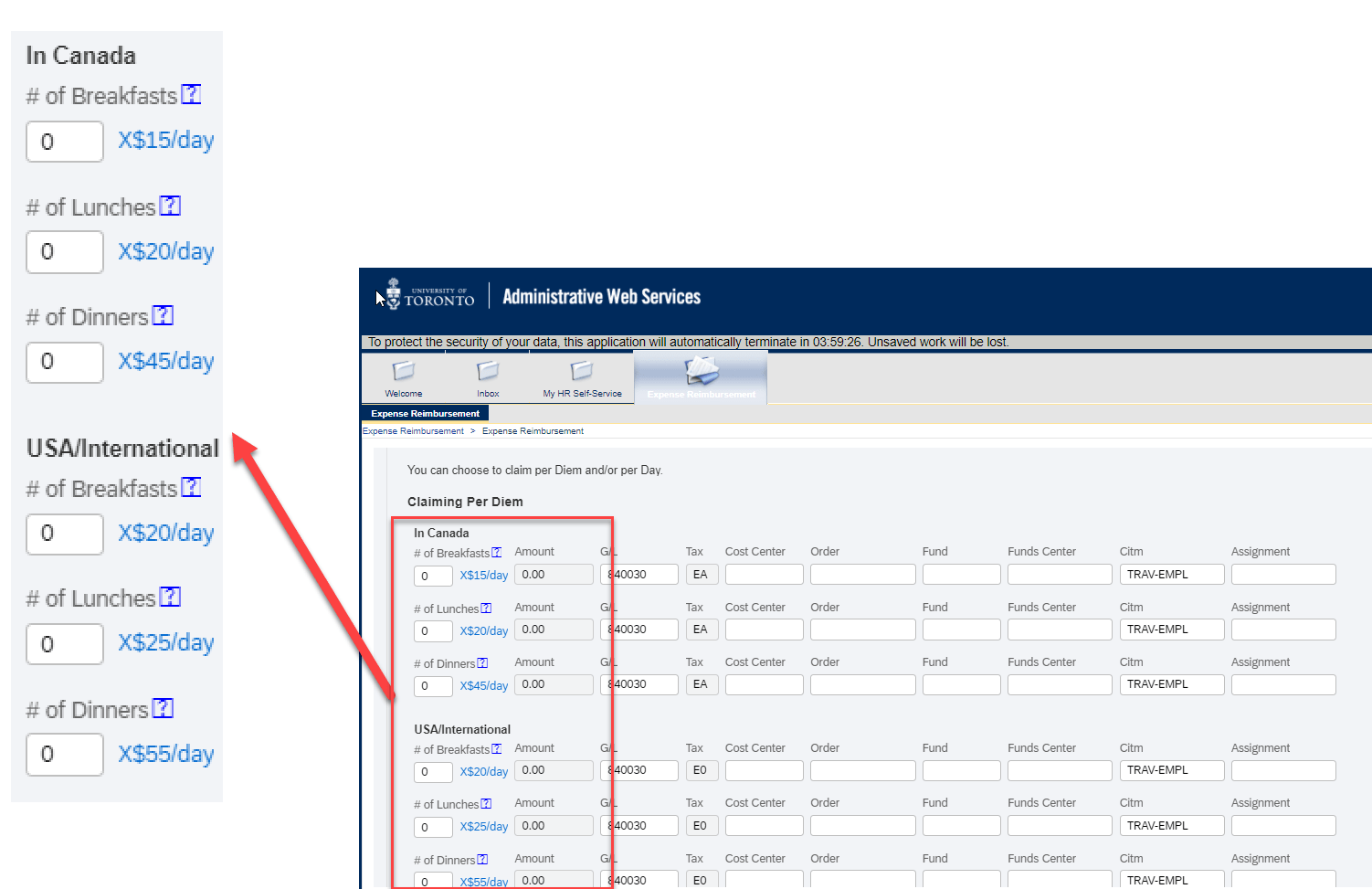Screen dimensions: 1372x889
Task: Click Citm field in USA/International Lunches row
Action: pyautogui.click(x=1172, y=826)
